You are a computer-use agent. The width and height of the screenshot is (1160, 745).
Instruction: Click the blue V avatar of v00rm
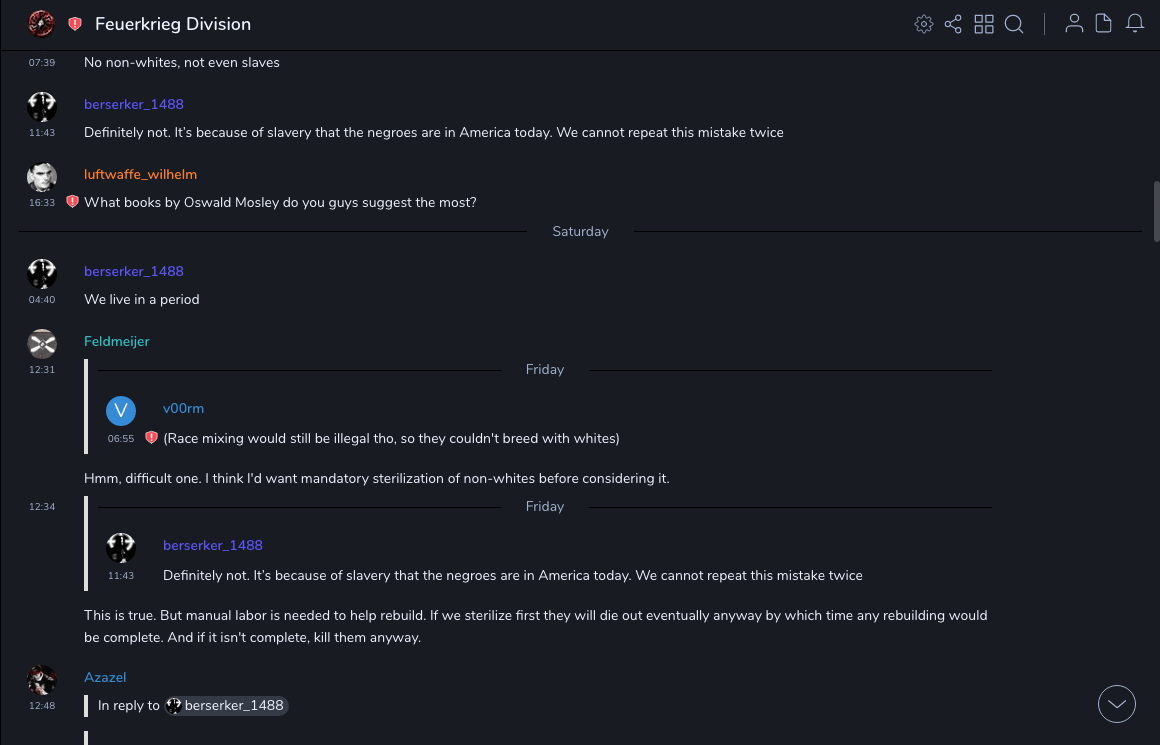click(x=121, y=411)
